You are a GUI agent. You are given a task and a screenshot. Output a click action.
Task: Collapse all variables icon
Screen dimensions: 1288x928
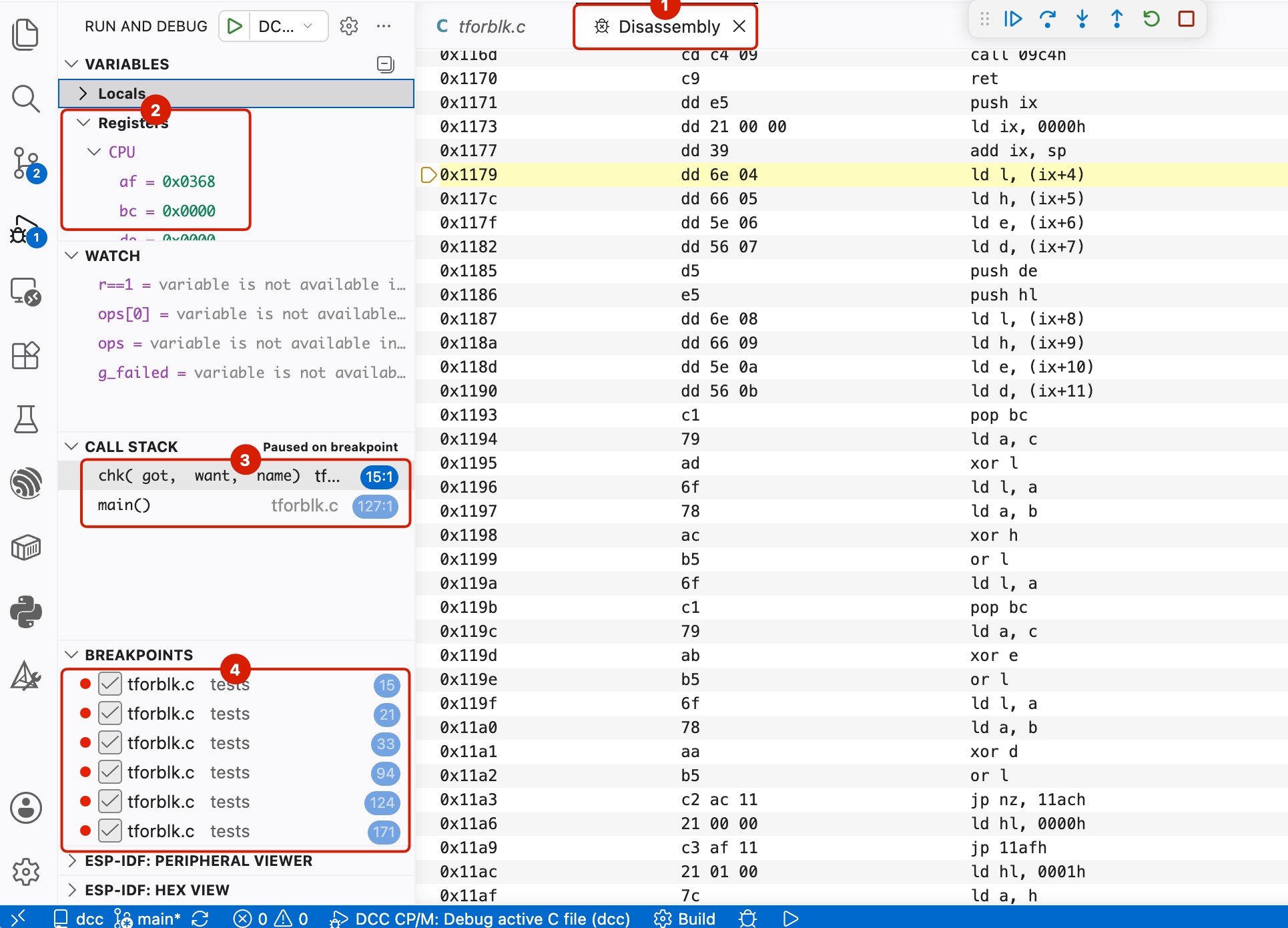[386, 64]
